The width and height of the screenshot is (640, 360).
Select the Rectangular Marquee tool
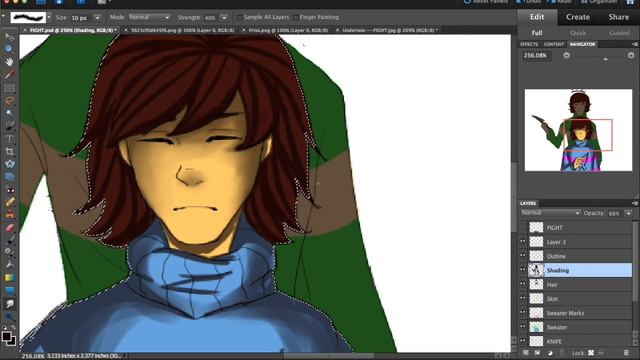coord(9,87)
